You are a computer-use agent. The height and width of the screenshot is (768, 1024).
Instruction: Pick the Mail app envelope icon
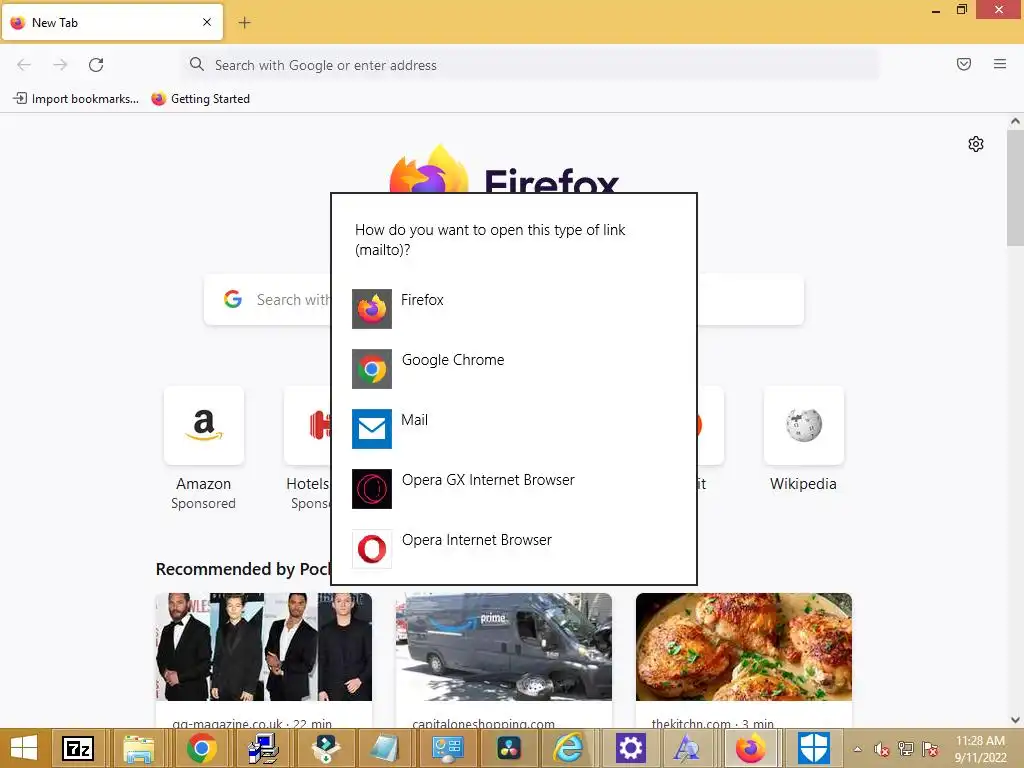tap(372, 429)
